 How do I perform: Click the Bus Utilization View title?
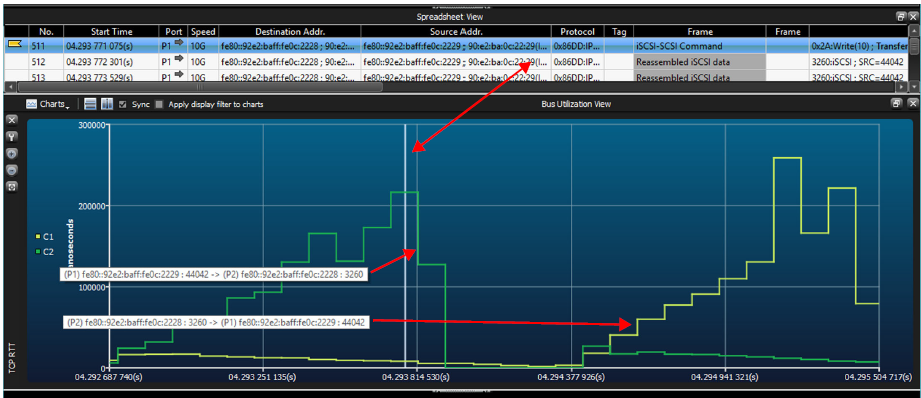coord(575,104)
